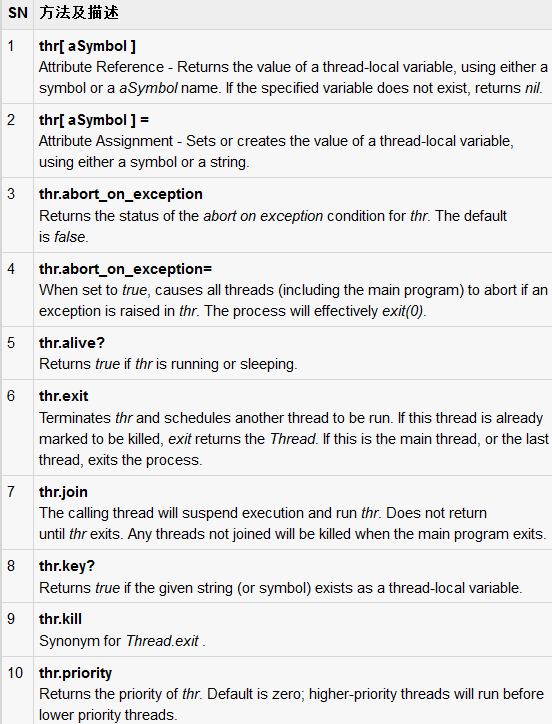Click the thr.key? method name
552x724 pixels.
point(67,566)
